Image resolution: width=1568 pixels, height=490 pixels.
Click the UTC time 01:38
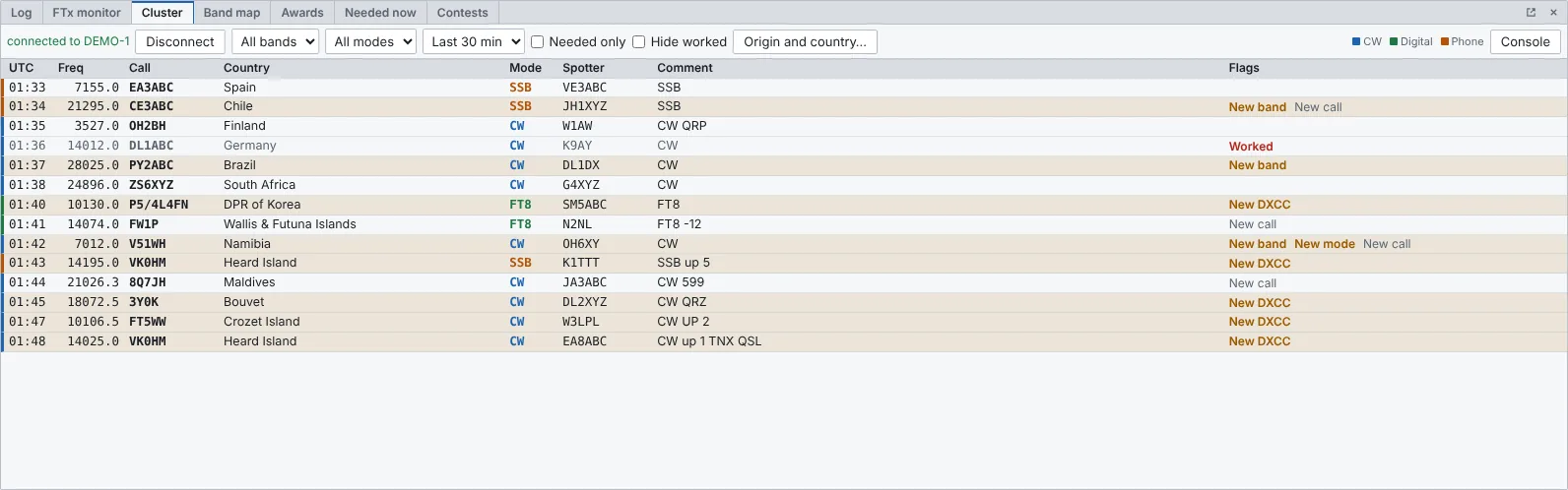pyautogui.click(x=27, y=185)
